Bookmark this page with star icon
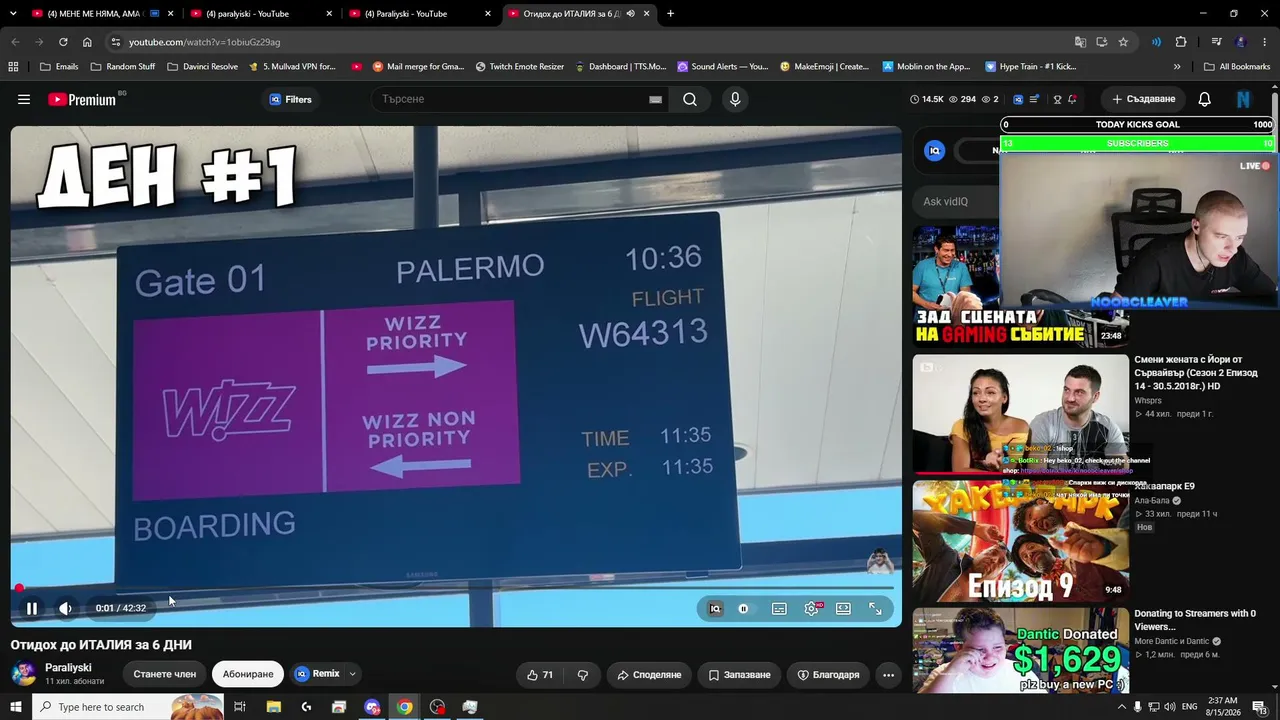The height and width of the screenshot is (720, 1280). click(x=1123, y=42)
